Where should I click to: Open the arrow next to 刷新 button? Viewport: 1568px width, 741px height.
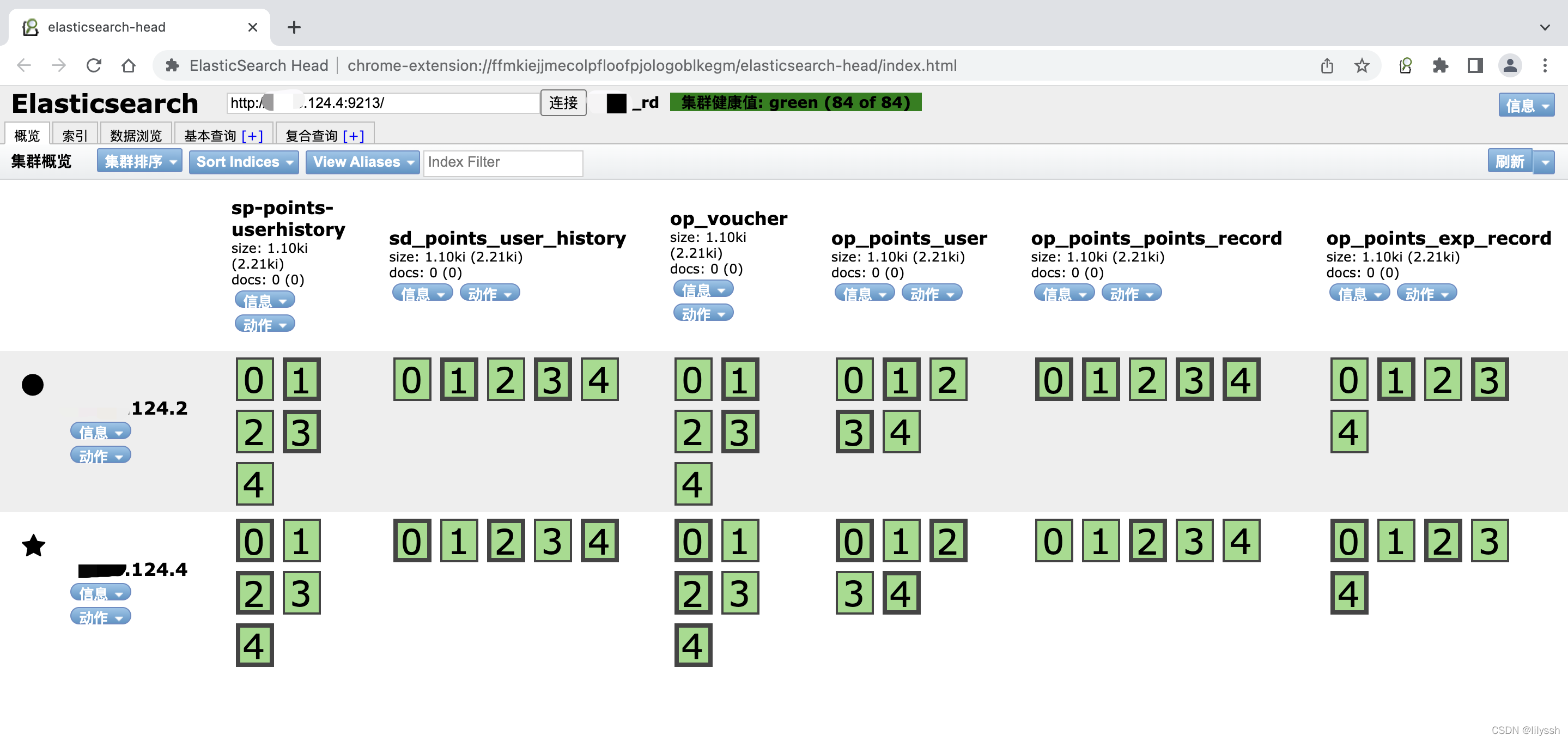tap(1544, 162)
